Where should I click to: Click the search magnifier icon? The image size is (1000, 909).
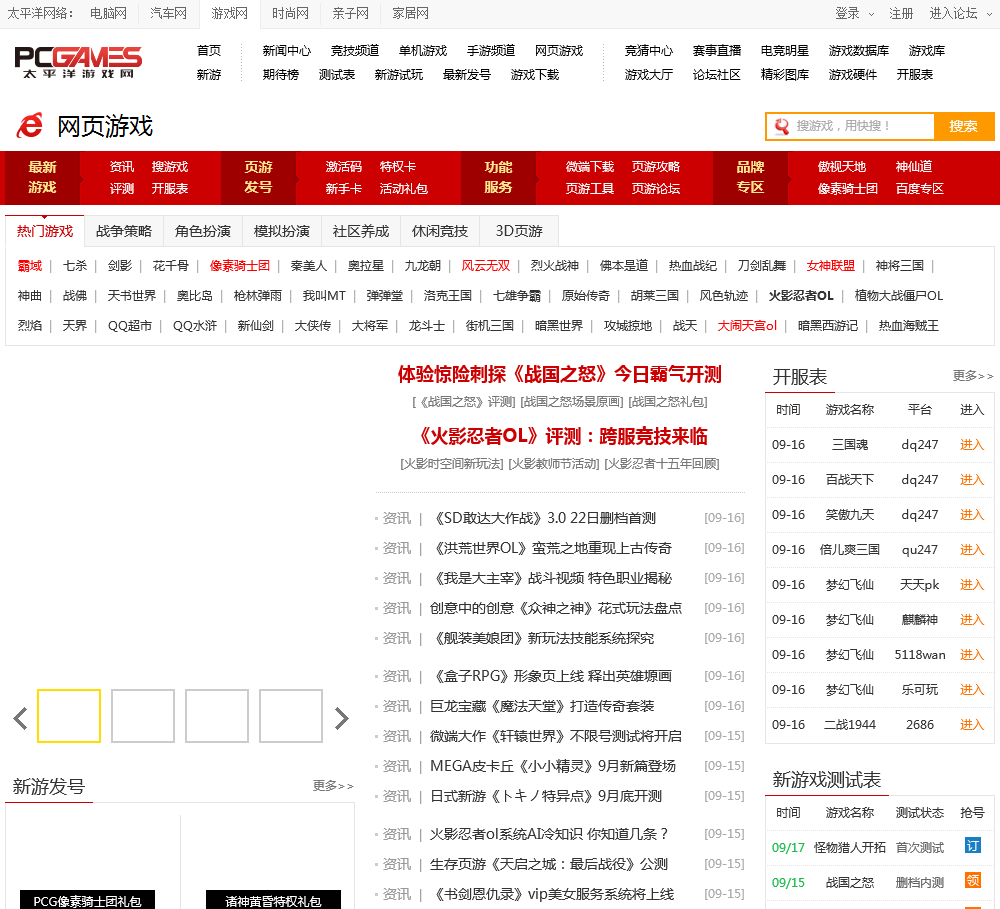(781, 126)
